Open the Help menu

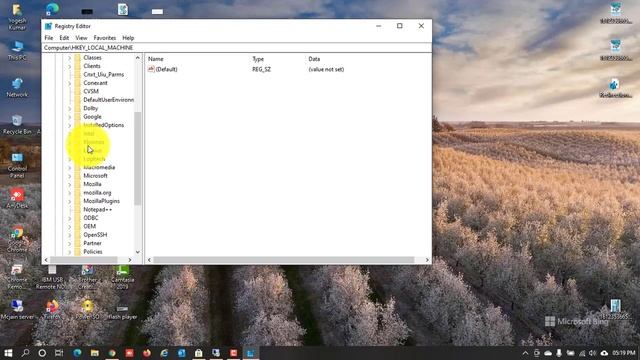click(128, 38)
